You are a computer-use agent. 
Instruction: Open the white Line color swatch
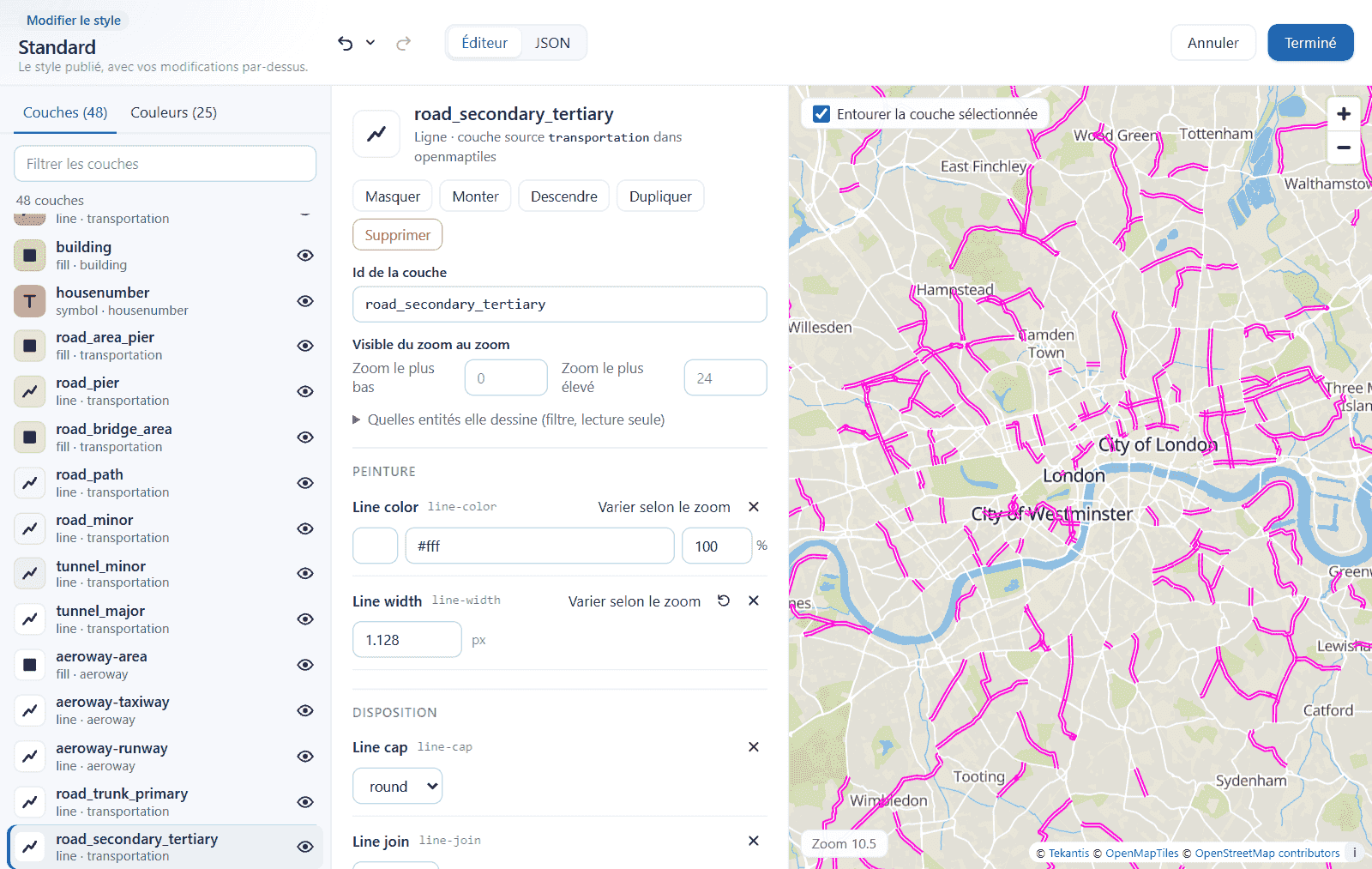375,546
